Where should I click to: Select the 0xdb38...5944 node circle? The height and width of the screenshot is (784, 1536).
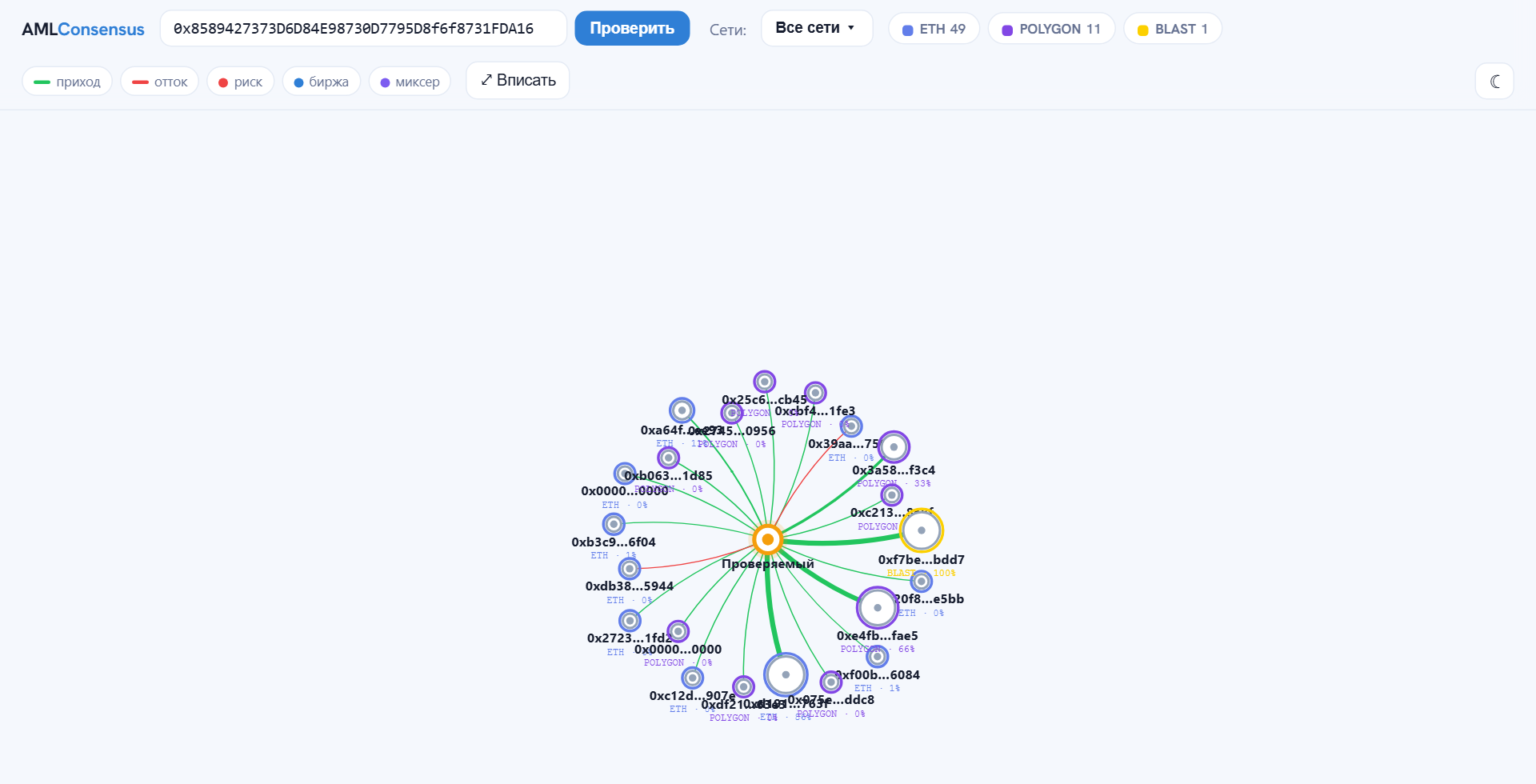point(630,569)
